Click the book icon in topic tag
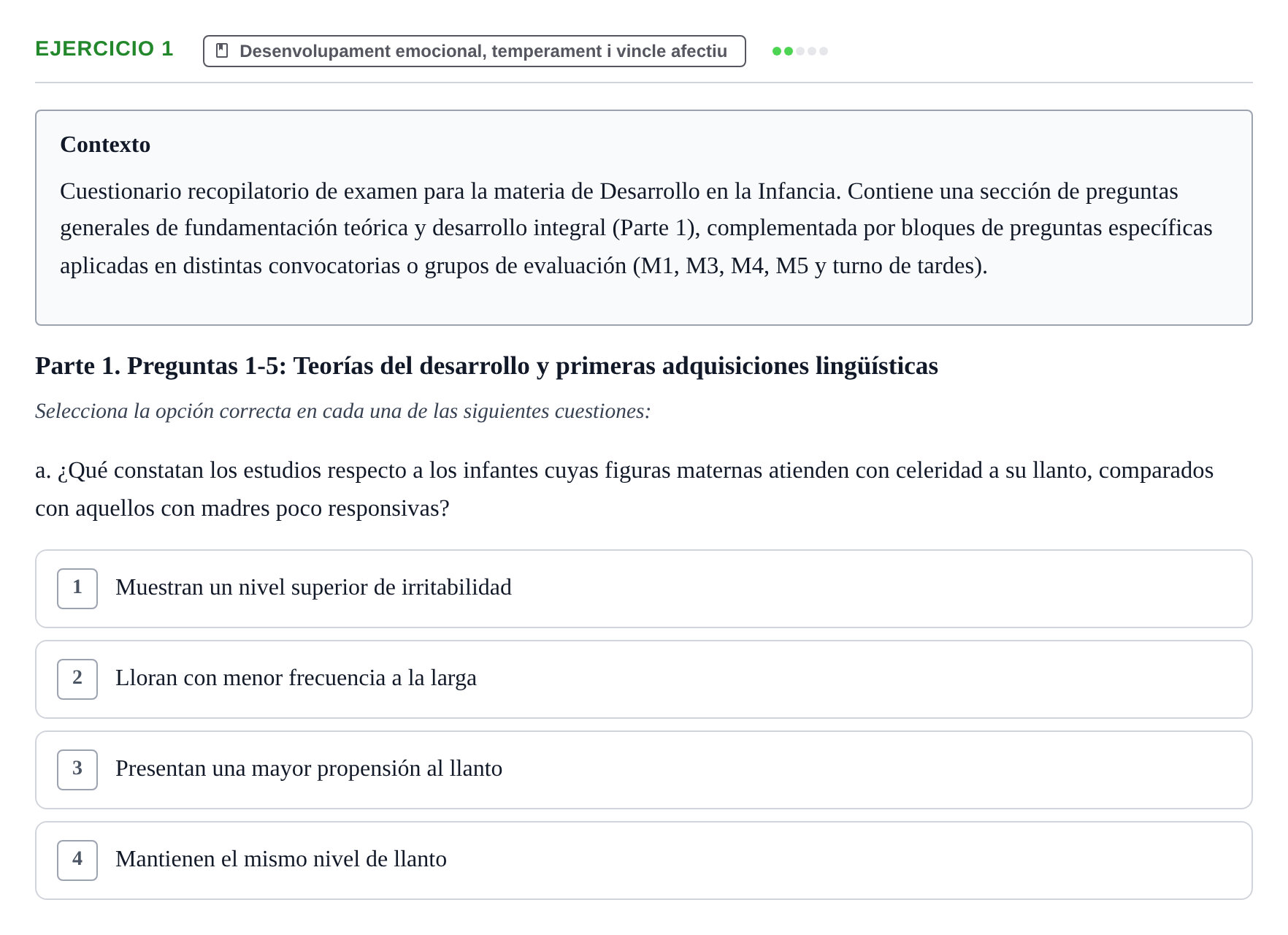 (x=223, y=51)
